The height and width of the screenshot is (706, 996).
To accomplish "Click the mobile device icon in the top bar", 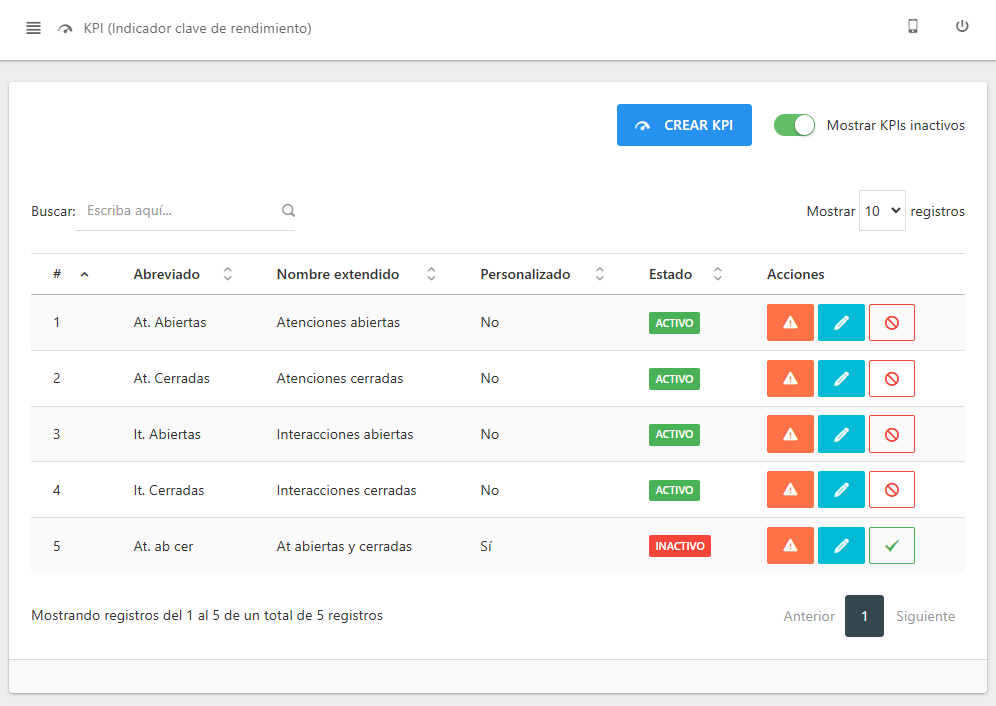I will 912,26.
